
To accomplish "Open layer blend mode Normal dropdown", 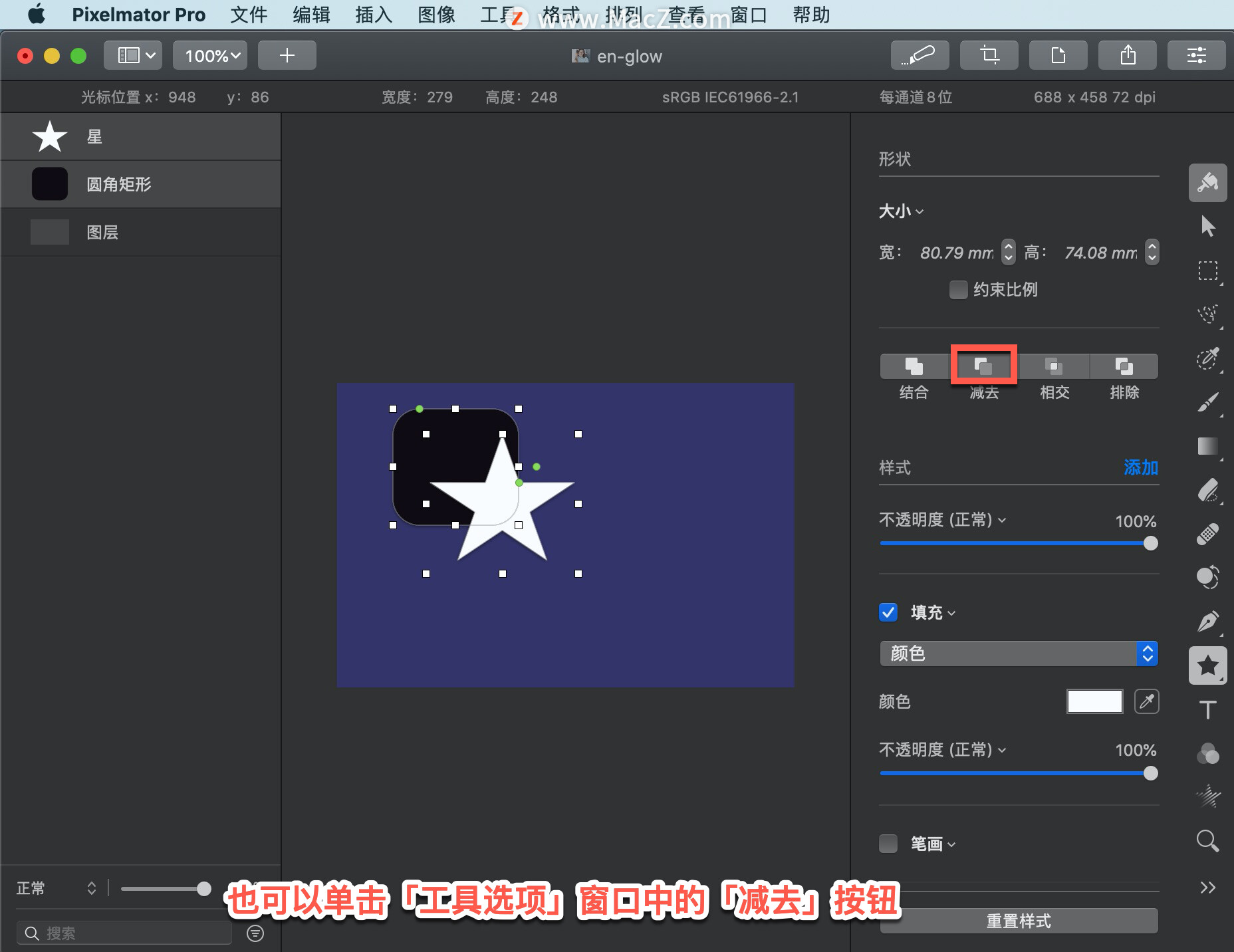I will tap(57, 888).
